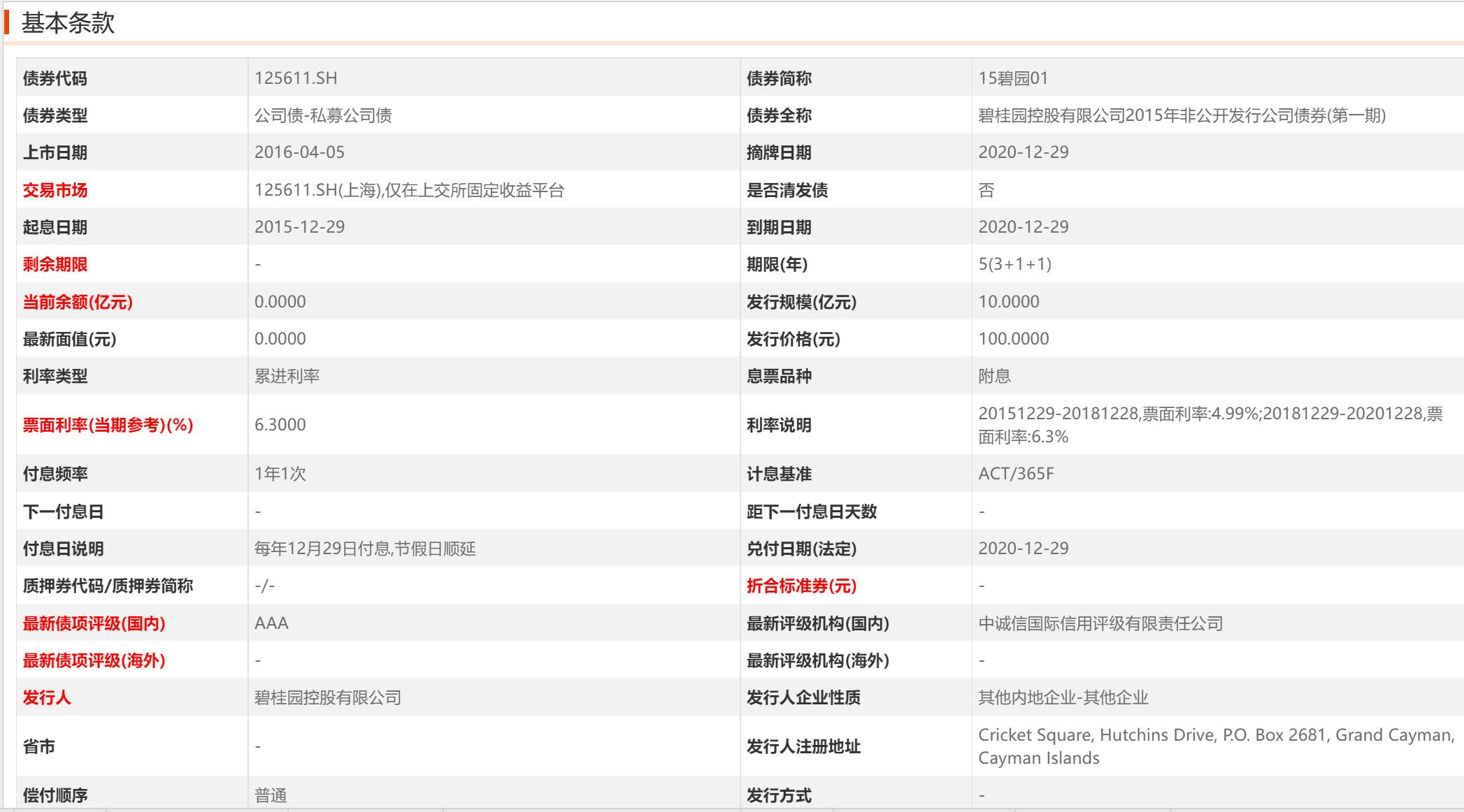Click the bond type 公司债-私募公司债
This screenshot has width=1464, height=812.
(x=323, y=115)
